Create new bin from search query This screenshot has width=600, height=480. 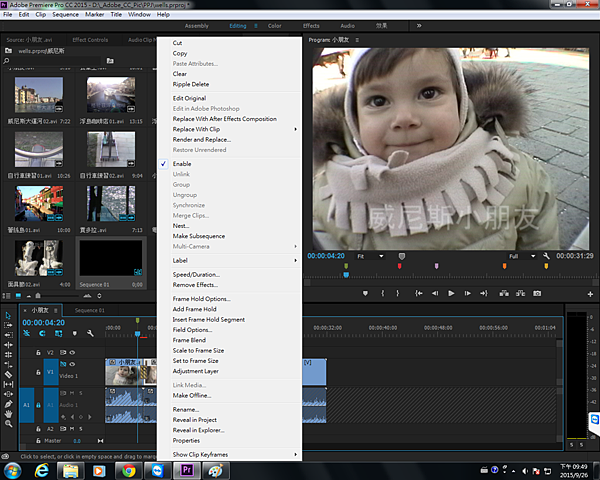pos(110,61)
